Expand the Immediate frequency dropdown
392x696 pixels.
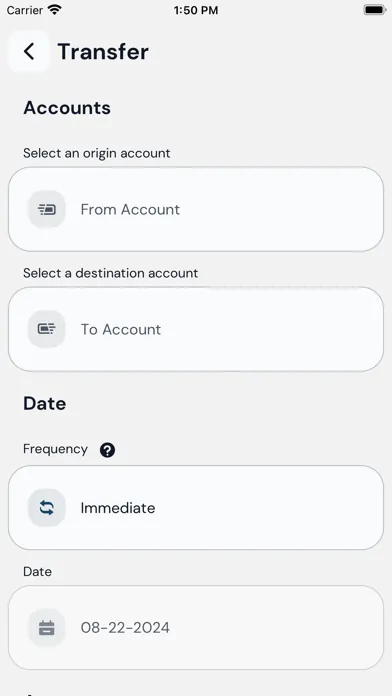[196, 508]
